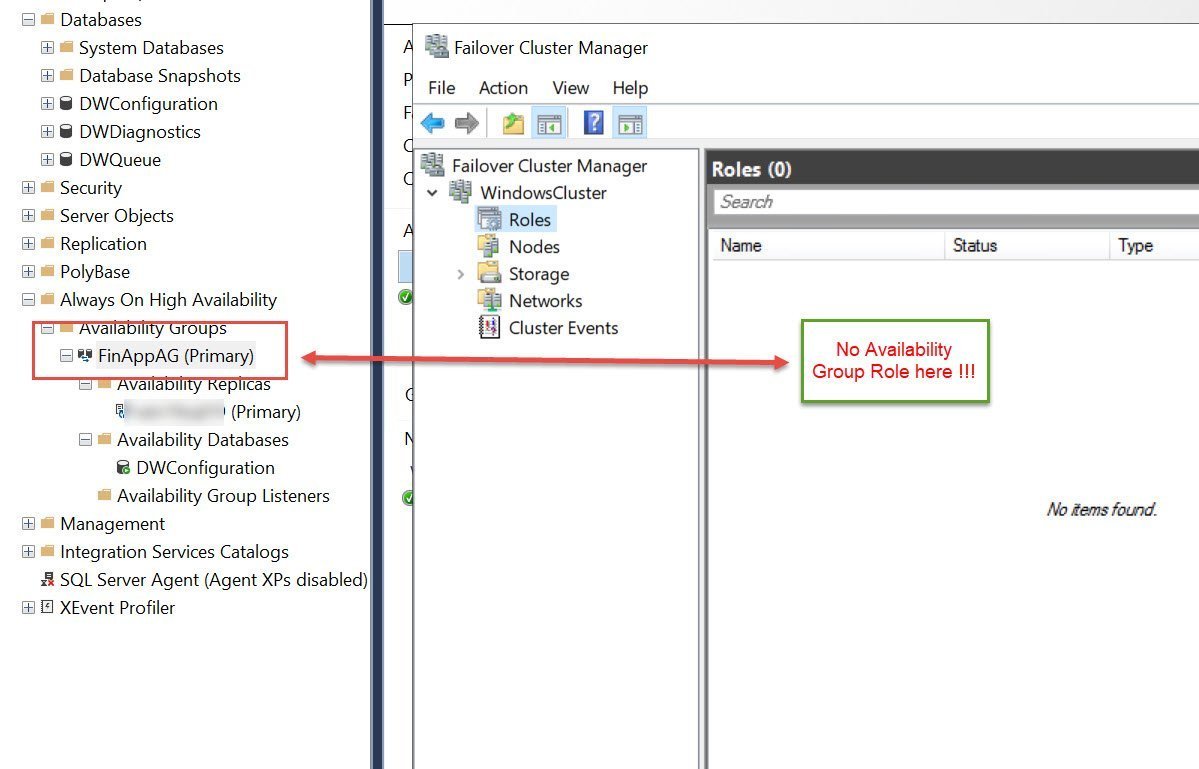Screen dimensions: 1199x769
Task: Click the Storage folder icon in cluster tree
Action: click(x=489, y=272)
